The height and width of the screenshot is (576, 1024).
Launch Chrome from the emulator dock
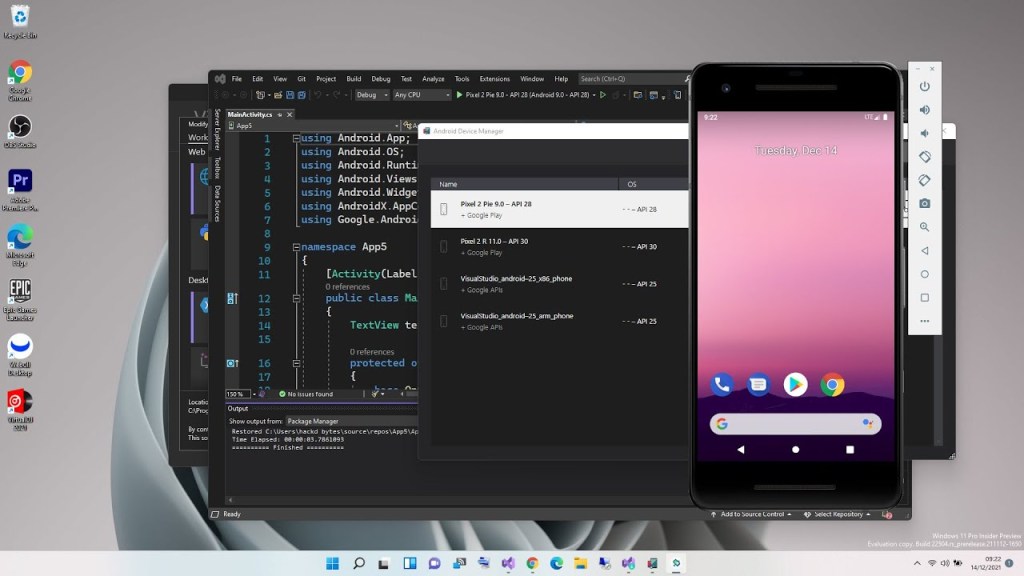pos(832,383)
